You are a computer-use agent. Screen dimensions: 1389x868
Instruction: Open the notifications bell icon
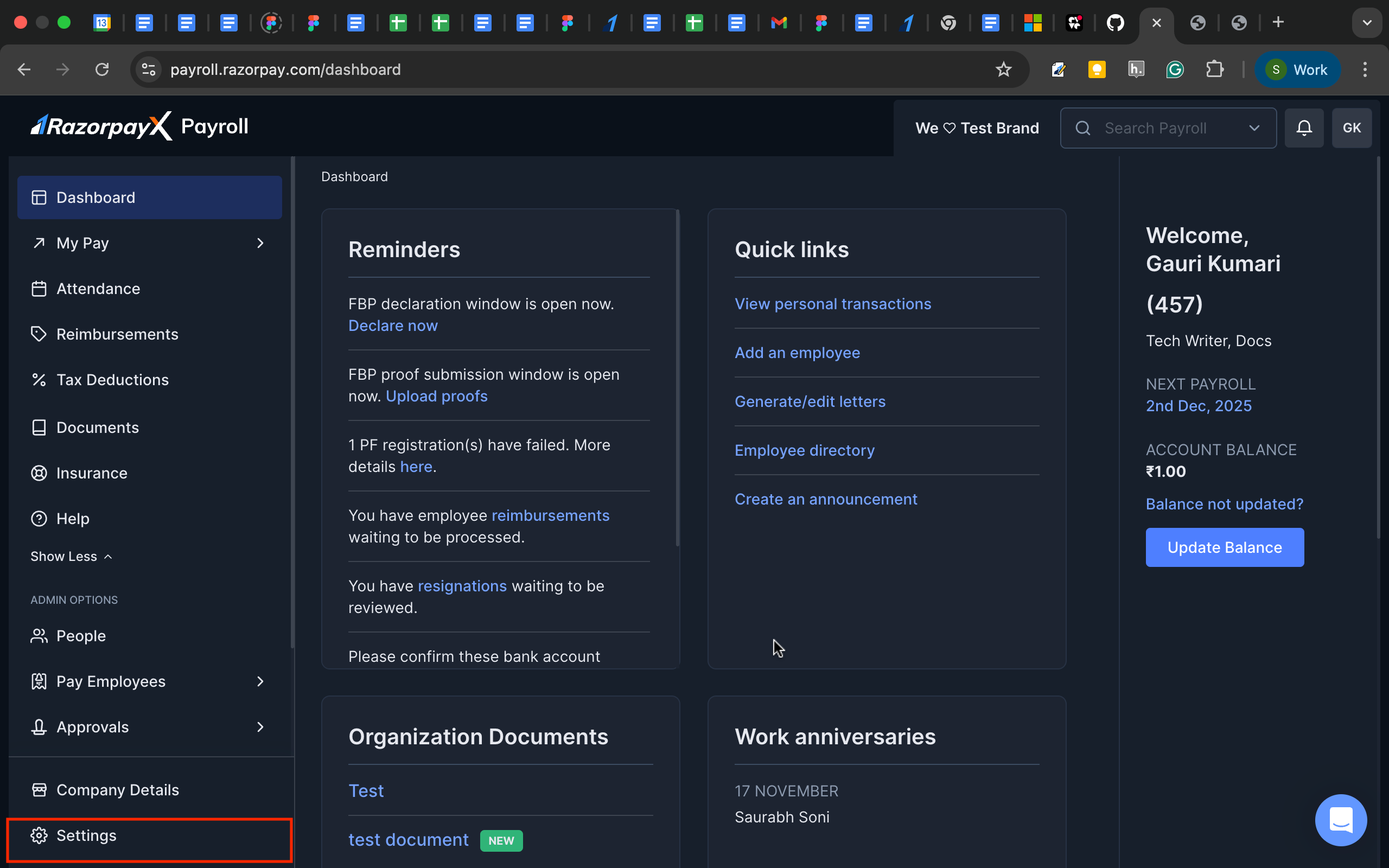1304,128
